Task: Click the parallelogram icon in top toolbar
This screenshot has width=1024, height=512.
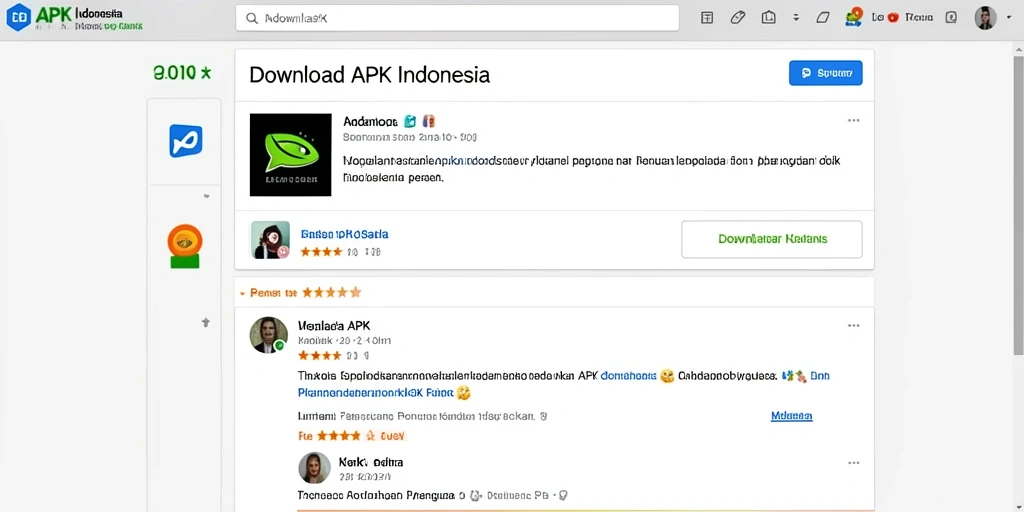Action: click(823, 18)
